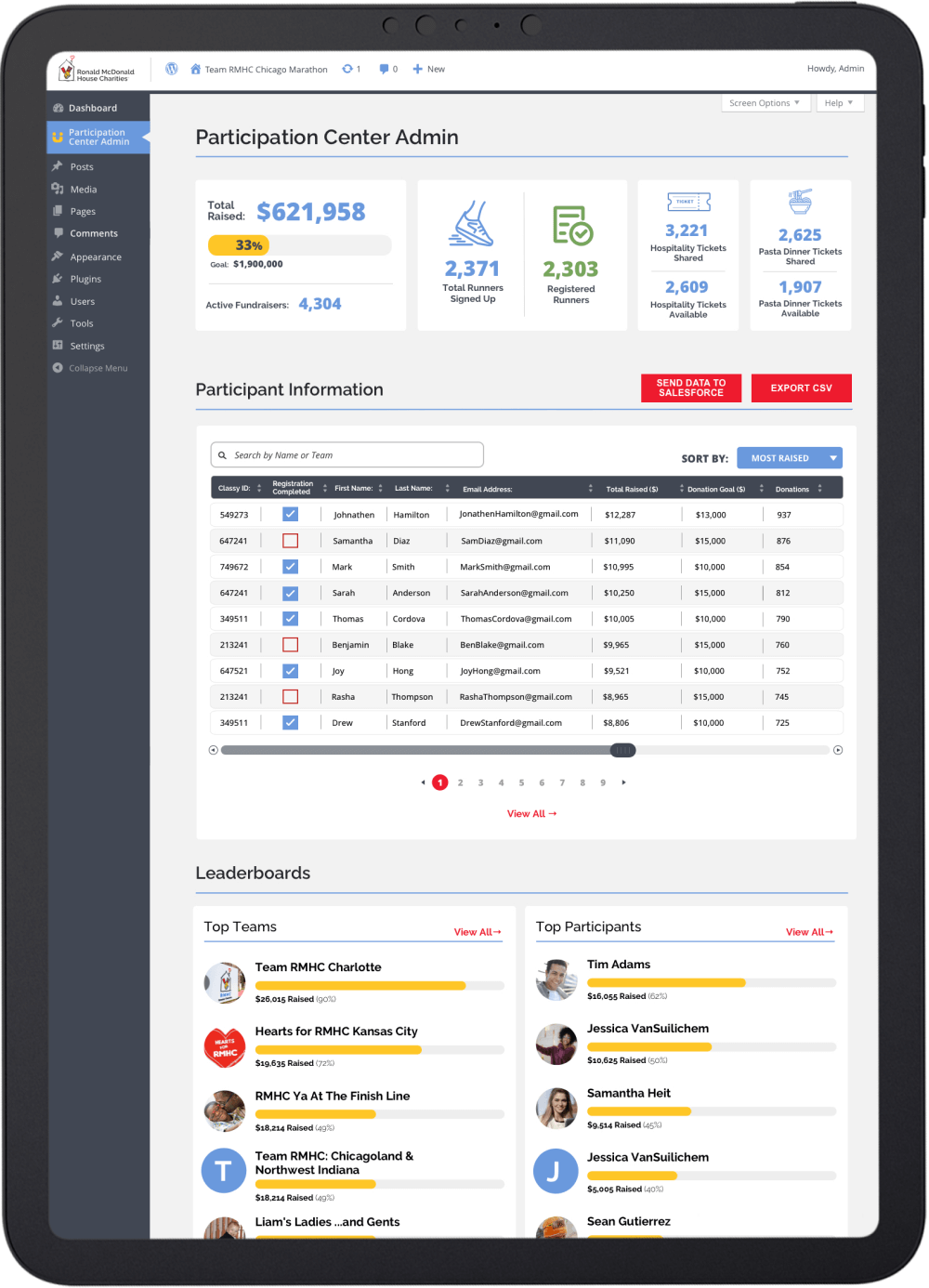
Task: Click the horizontal table scrollbar handle
Action: point(622,750)
